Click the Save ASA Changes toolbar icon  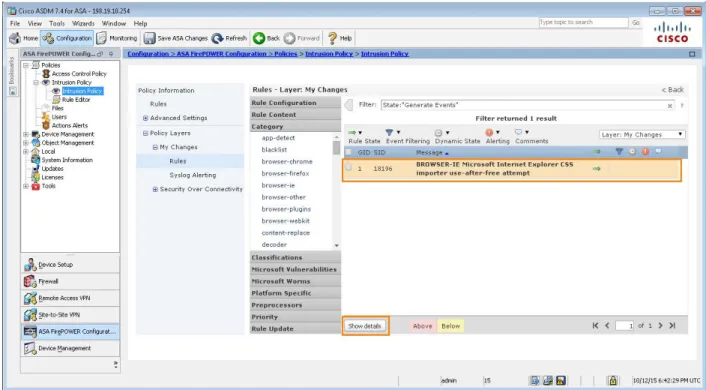[x=149, y=38]
